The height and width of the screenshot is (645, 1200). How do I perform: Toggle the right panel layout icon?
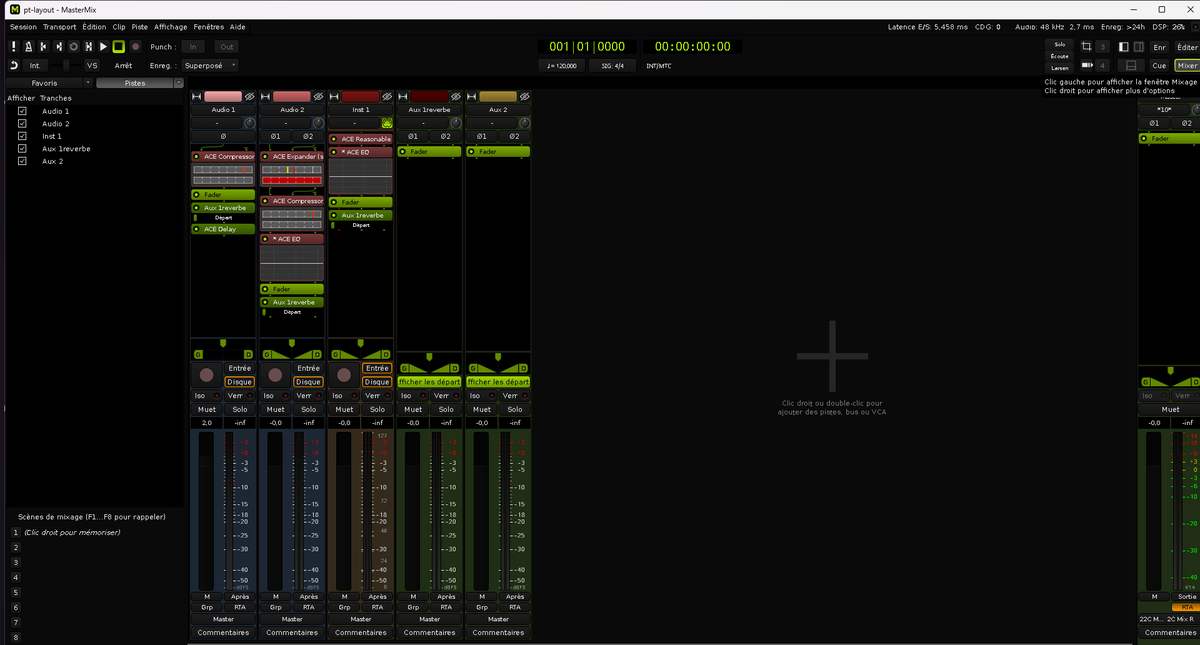[x=1137, y=46]
